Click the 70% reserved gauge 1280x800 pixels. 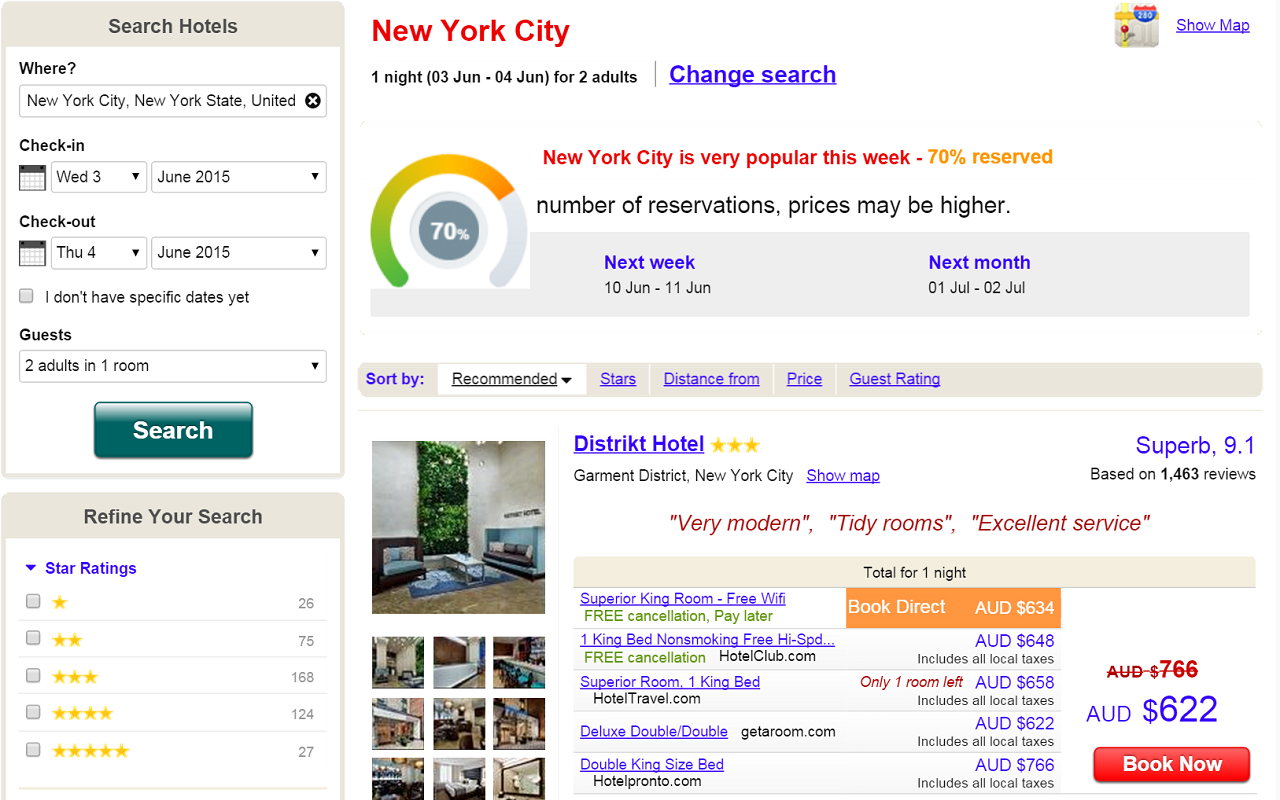tap(449, 221)
